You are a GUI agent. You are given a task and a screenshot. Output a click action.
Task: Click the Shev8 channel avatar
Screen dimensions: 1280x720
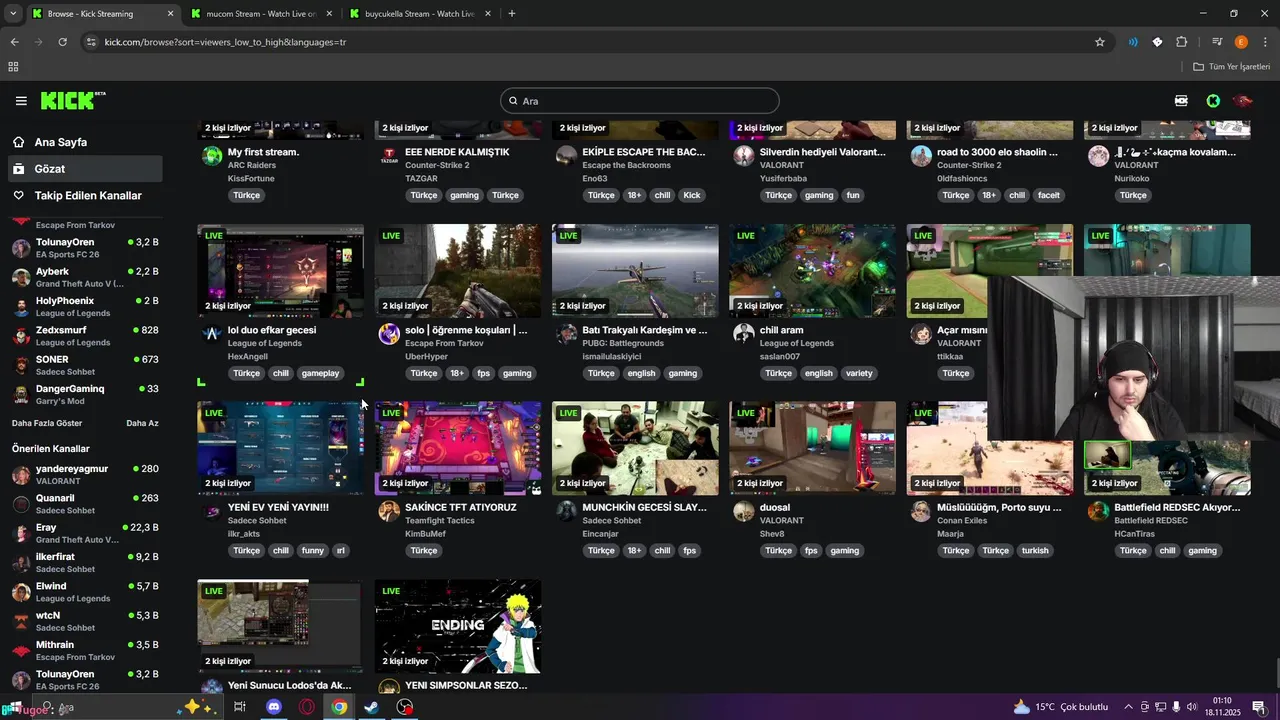point(743,512)
